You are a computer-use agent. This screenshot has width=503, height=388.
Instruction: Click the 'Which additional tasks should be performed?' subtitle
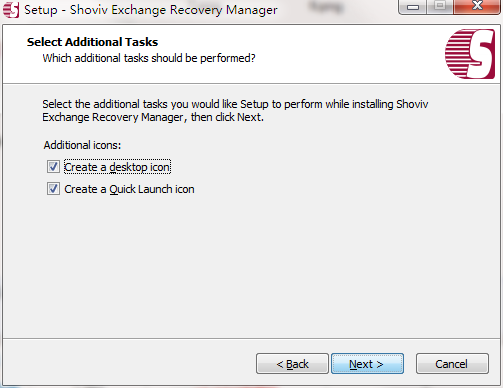tap(149, 58)
